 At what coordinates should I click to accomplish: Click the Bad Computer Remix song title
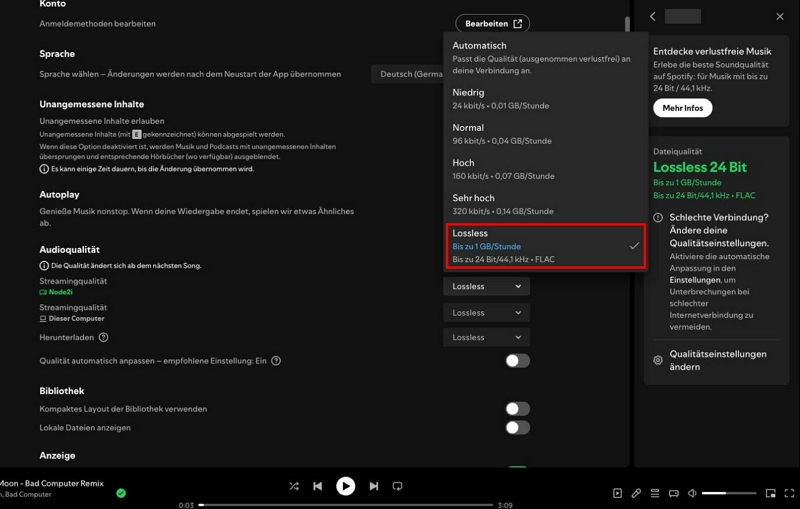pos(51,483)
